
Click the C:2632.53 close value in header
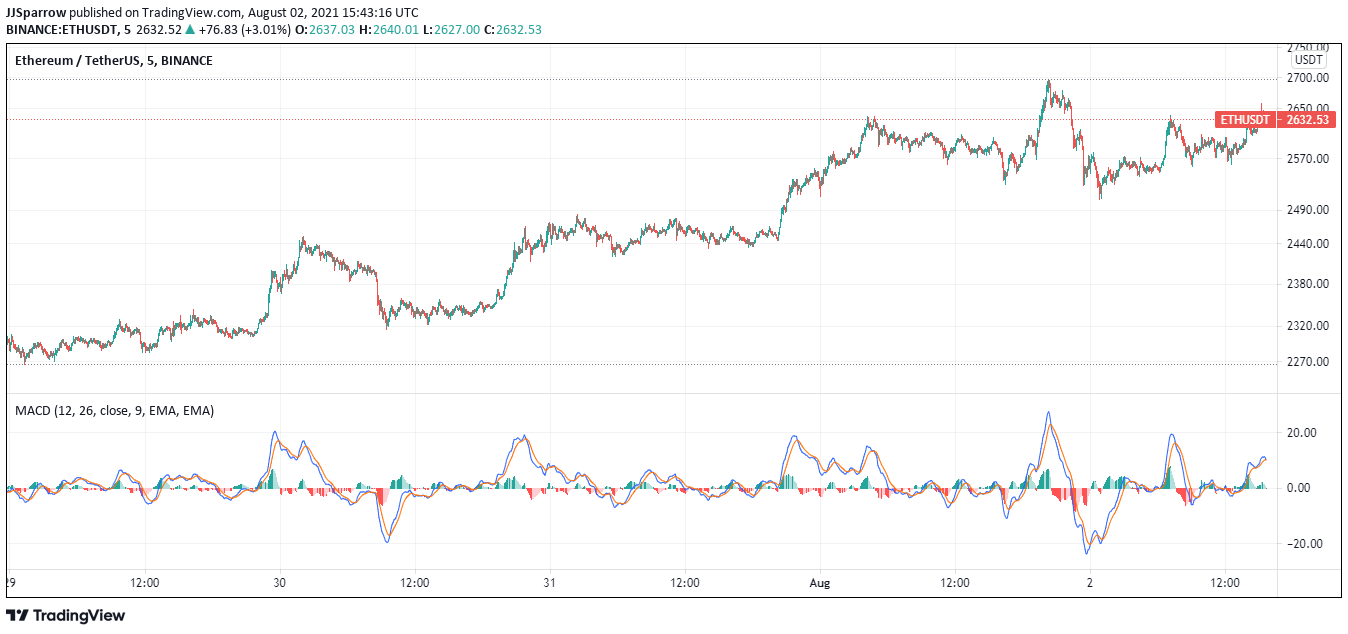tap(513, 29)
